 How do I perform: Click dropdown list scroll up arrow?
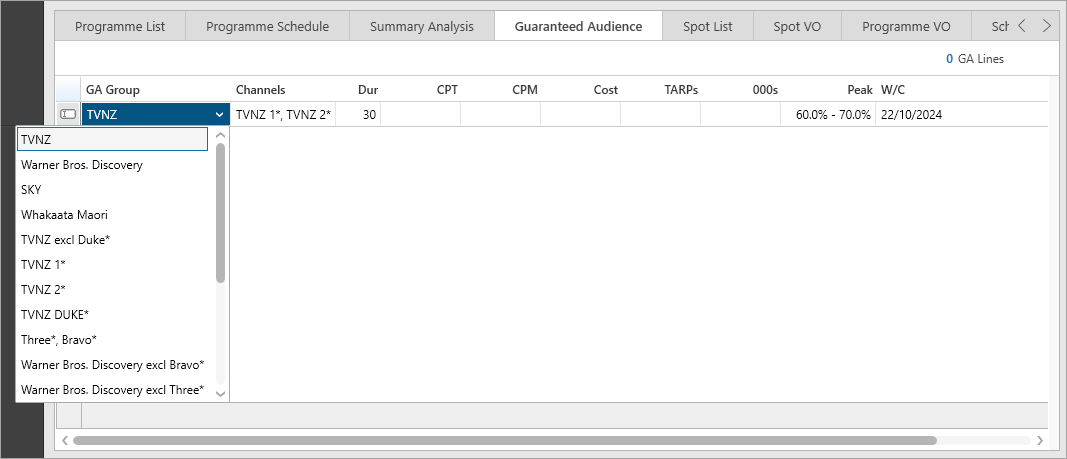220,135
